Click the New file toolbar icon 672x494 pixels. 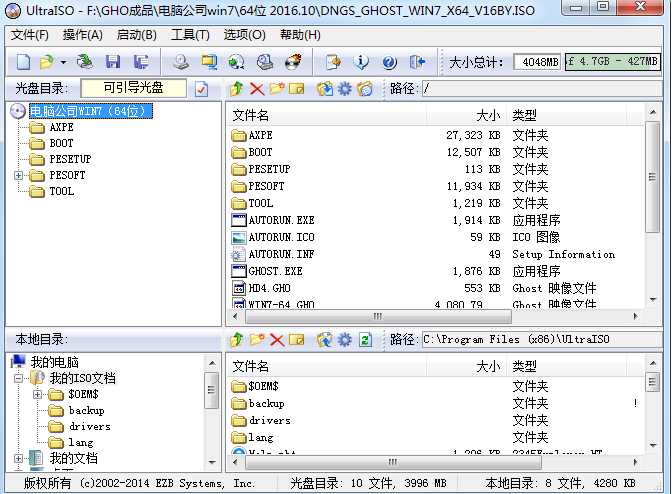[23, 63]
